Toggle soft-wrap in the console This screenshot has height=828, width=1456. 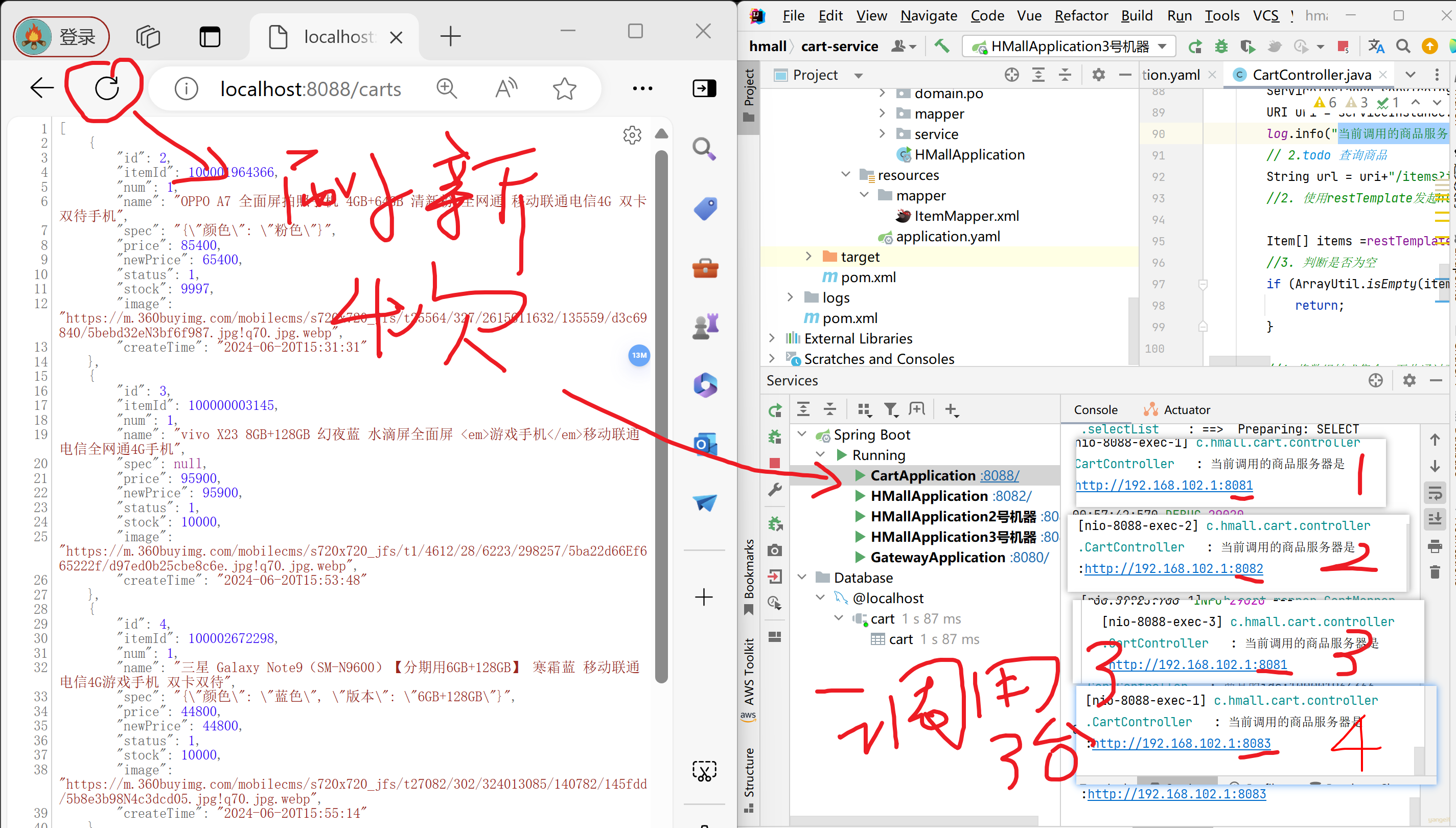tap(1435, 493)
